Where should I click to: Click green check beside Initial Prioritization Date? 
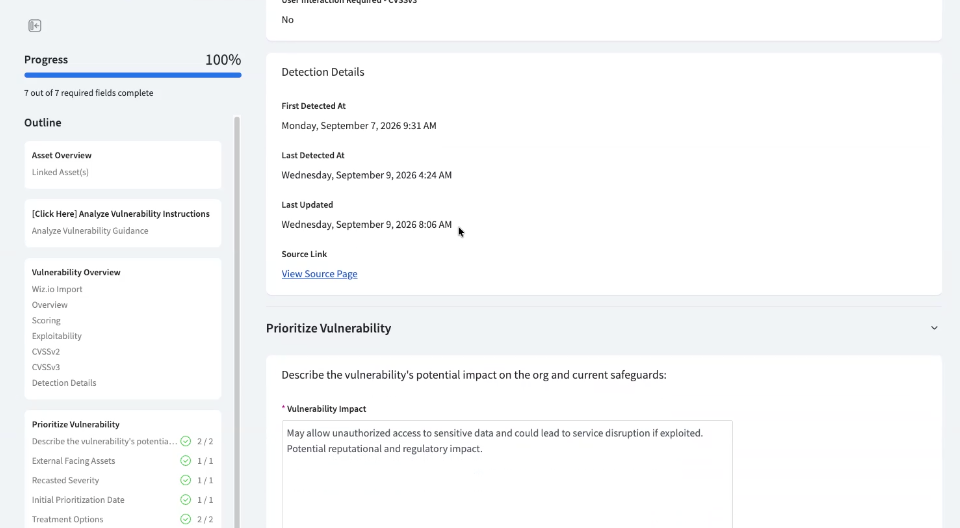pos(186,500)
